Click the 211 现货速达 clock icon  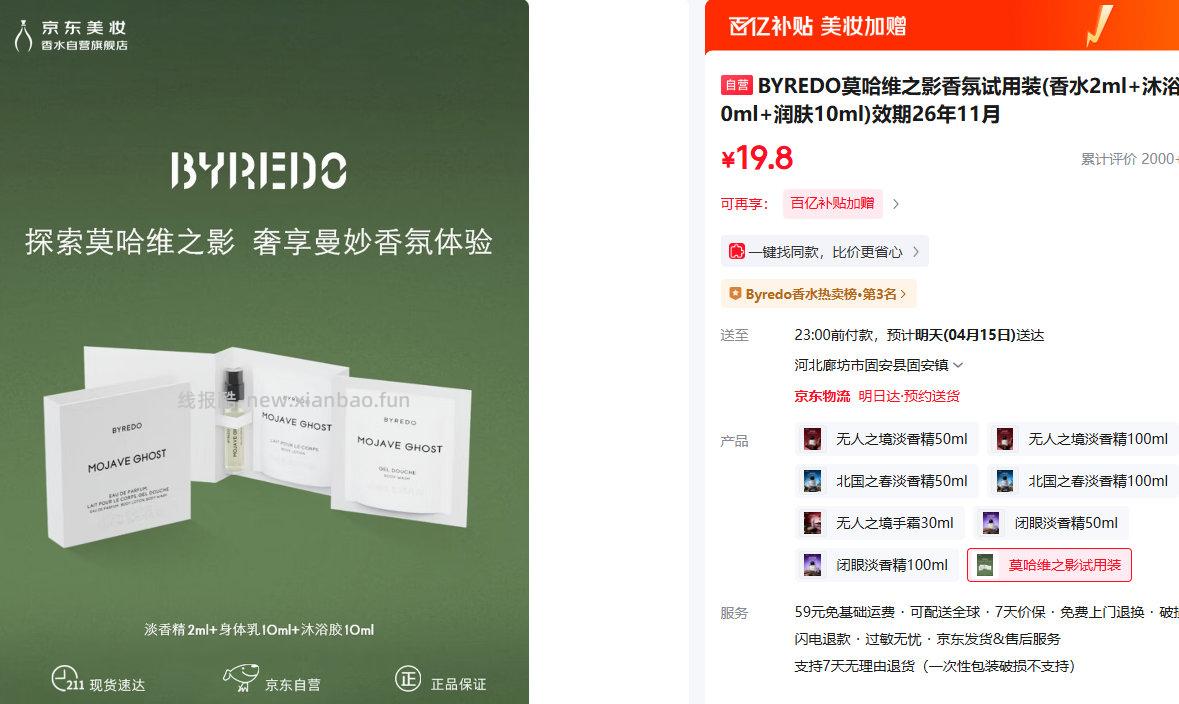(66, 678)
